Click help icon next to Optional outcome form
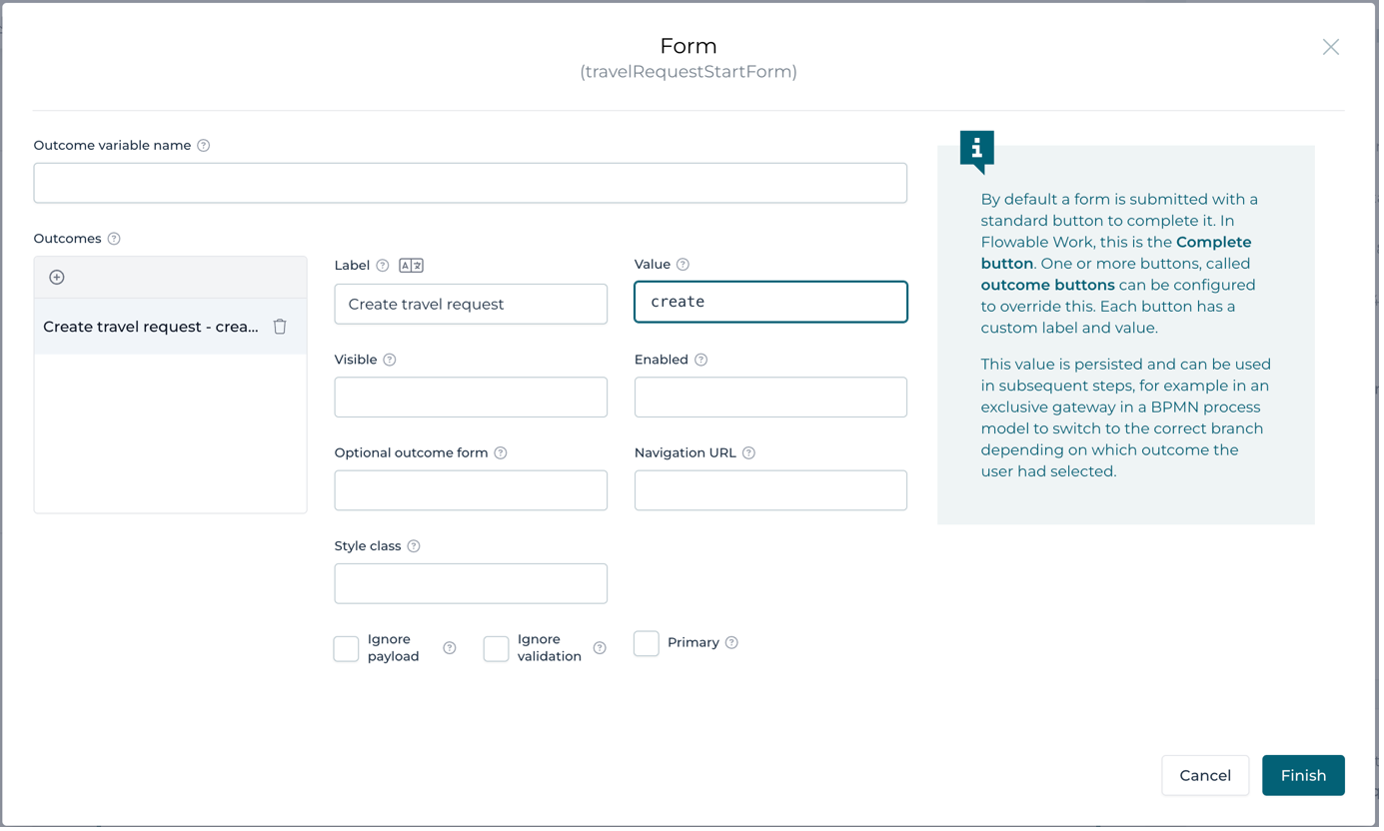This screenshot has width=1384, height=831. [x=501, y=452]
